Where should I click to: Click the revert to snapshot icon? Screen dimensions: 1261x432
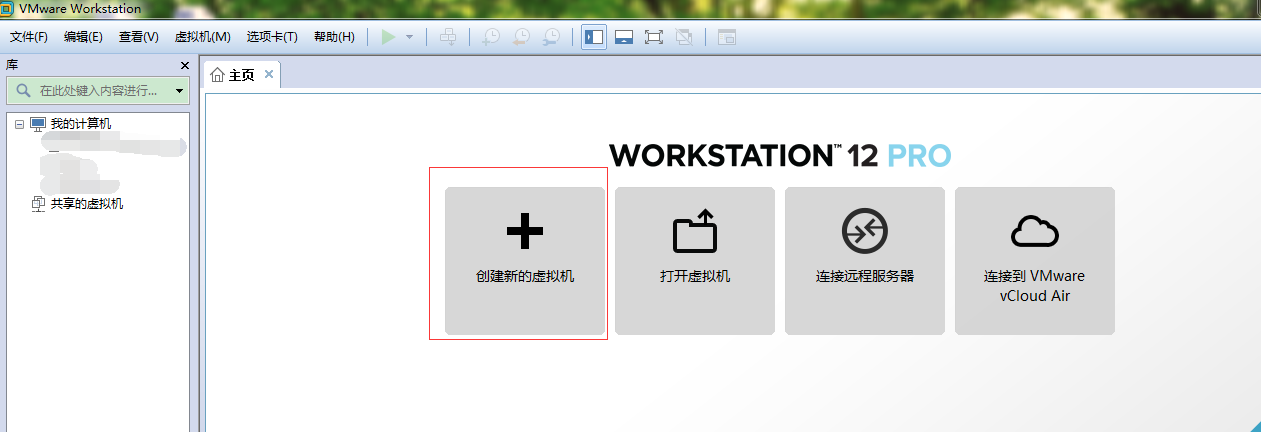pos(521,37)
